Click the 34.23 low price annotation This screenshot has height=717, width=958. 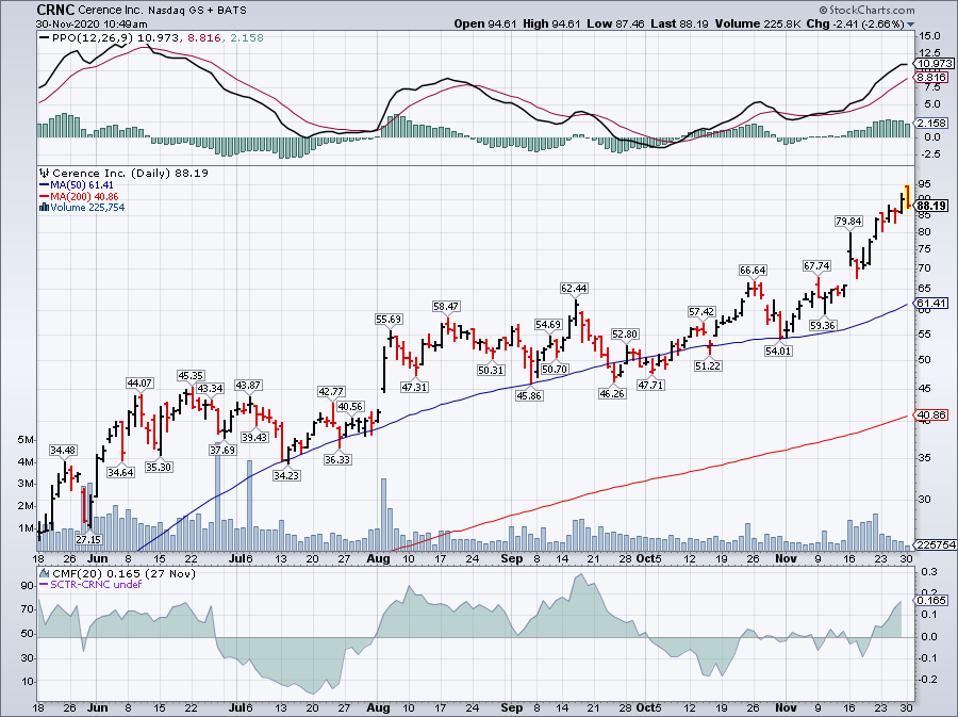click(286, 475)
